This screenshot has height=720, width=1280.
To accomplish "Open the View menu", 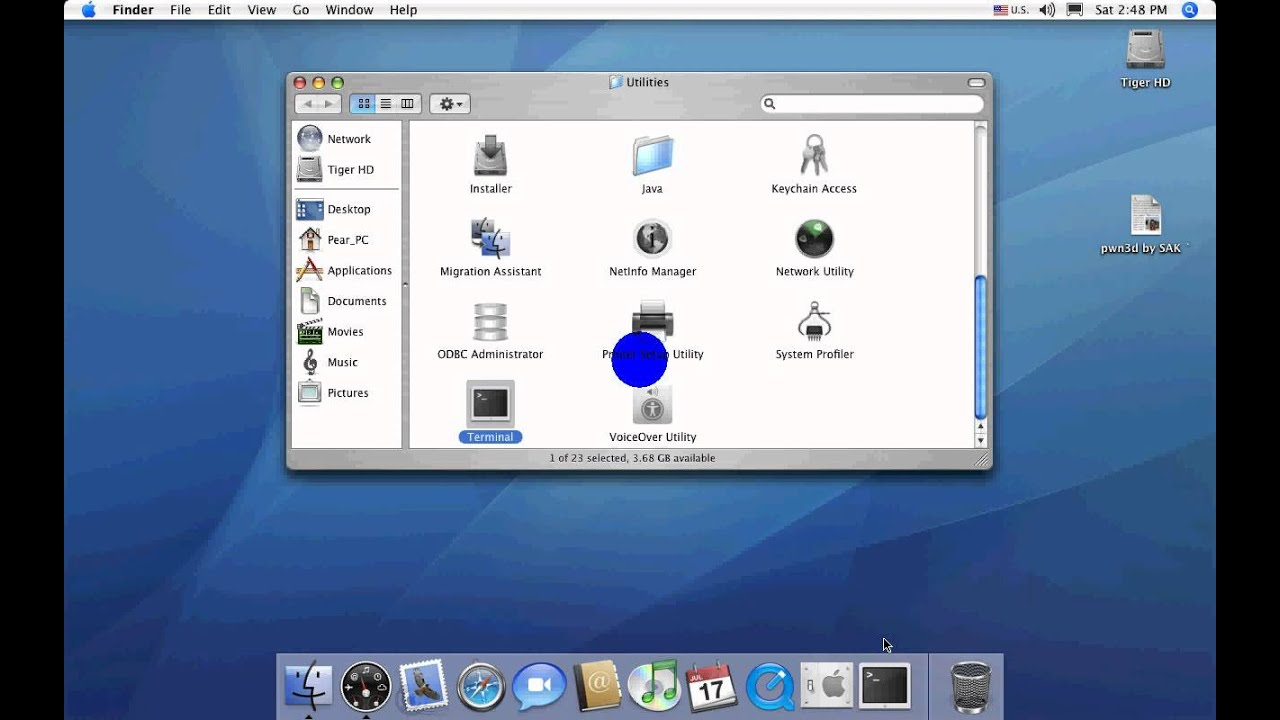I will (x=261, y=10).
